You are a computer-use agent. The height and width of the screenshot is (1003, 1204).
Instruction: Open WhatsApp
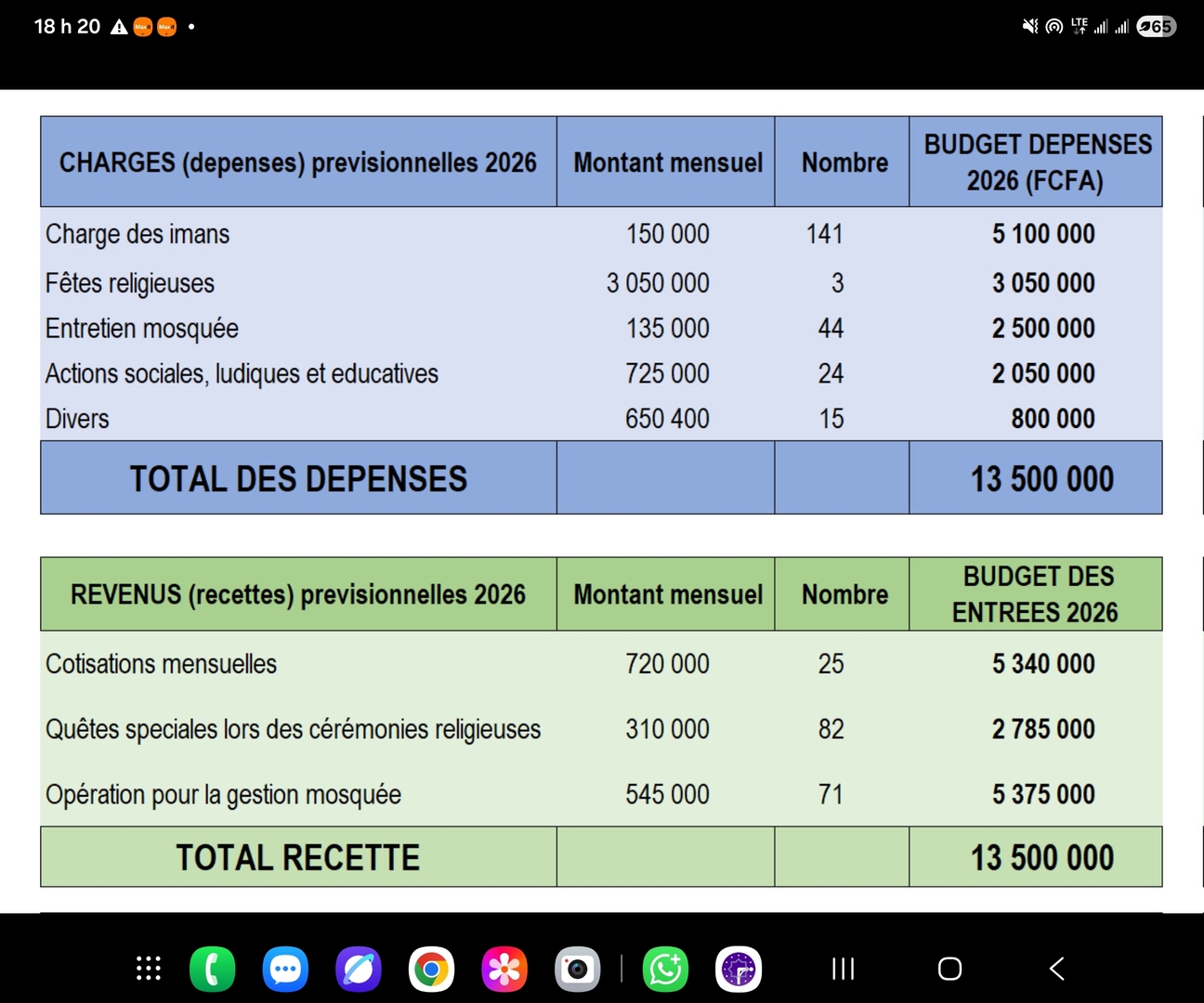(x=665, y=969)
